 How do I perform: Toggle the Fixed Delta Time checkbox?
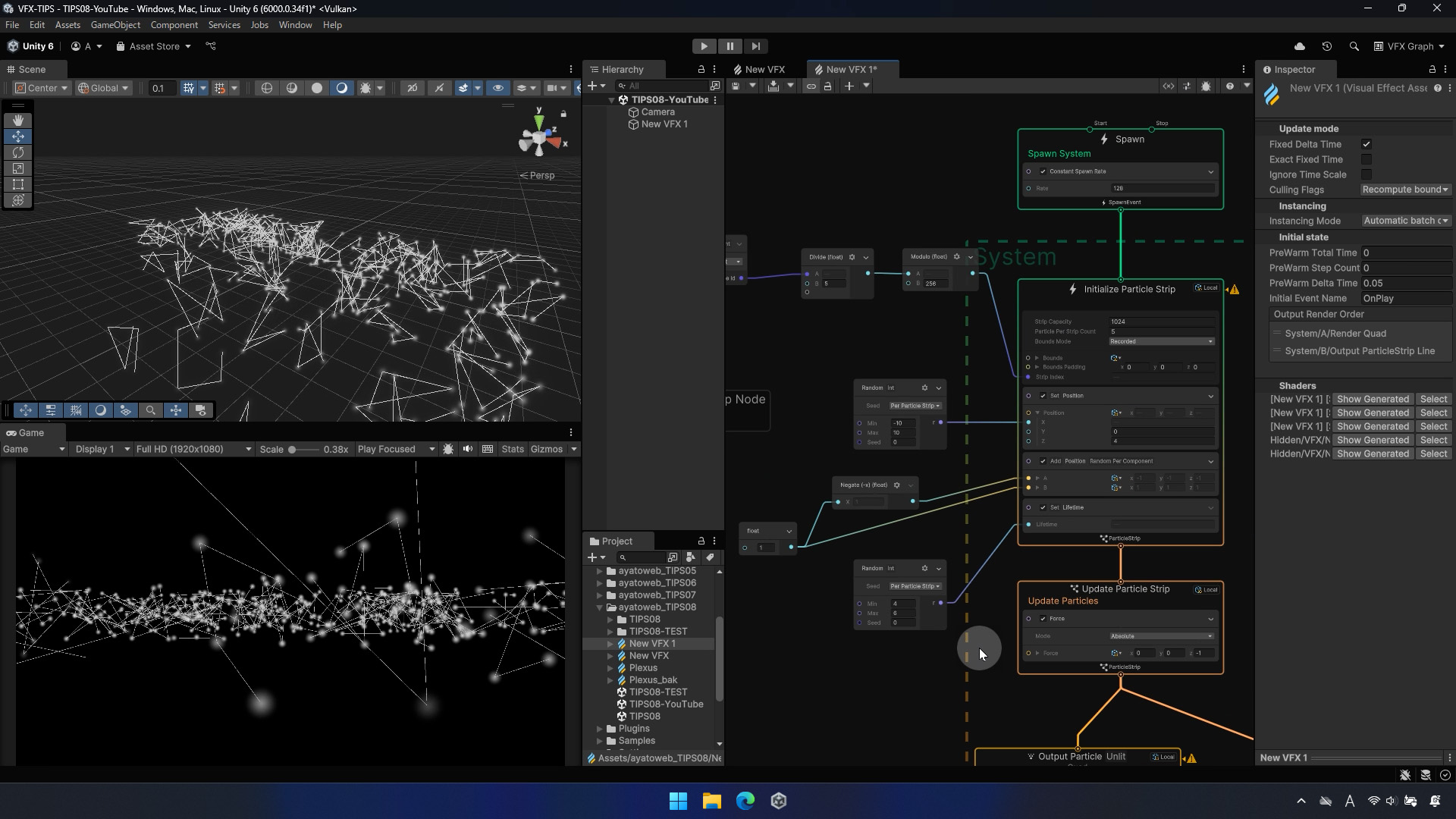[1367, 144]
